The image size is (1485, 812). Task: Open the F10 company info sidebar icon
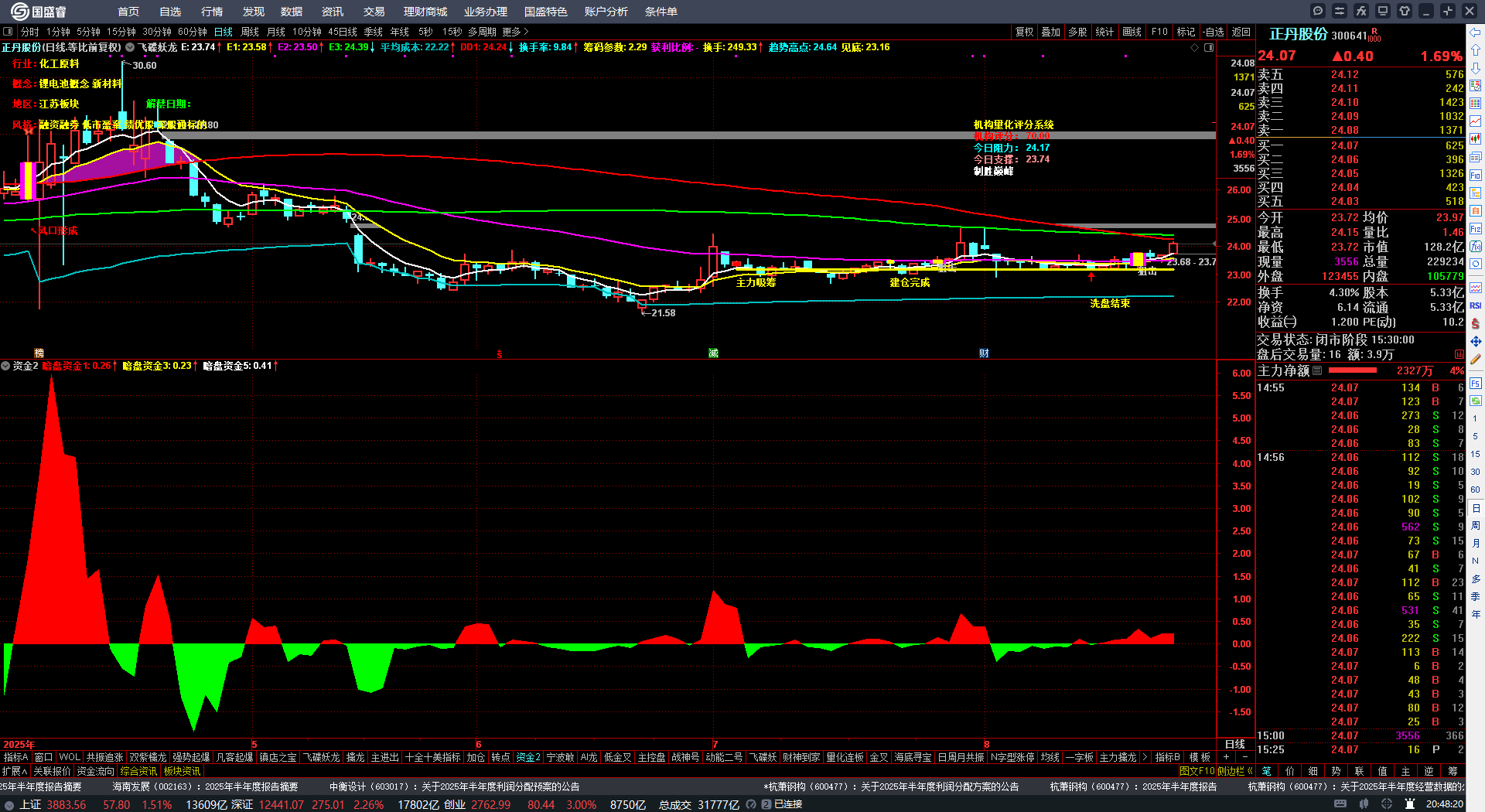(x=1476, y=176)
